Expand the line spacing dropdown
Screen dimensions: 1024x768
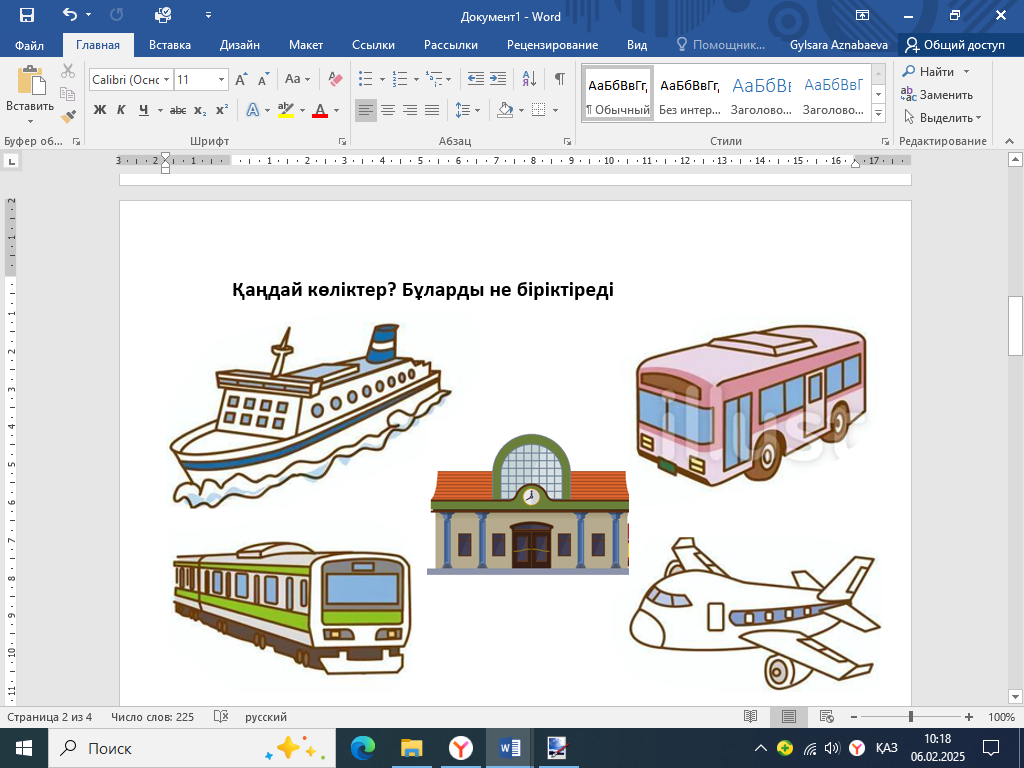point(478,110)
